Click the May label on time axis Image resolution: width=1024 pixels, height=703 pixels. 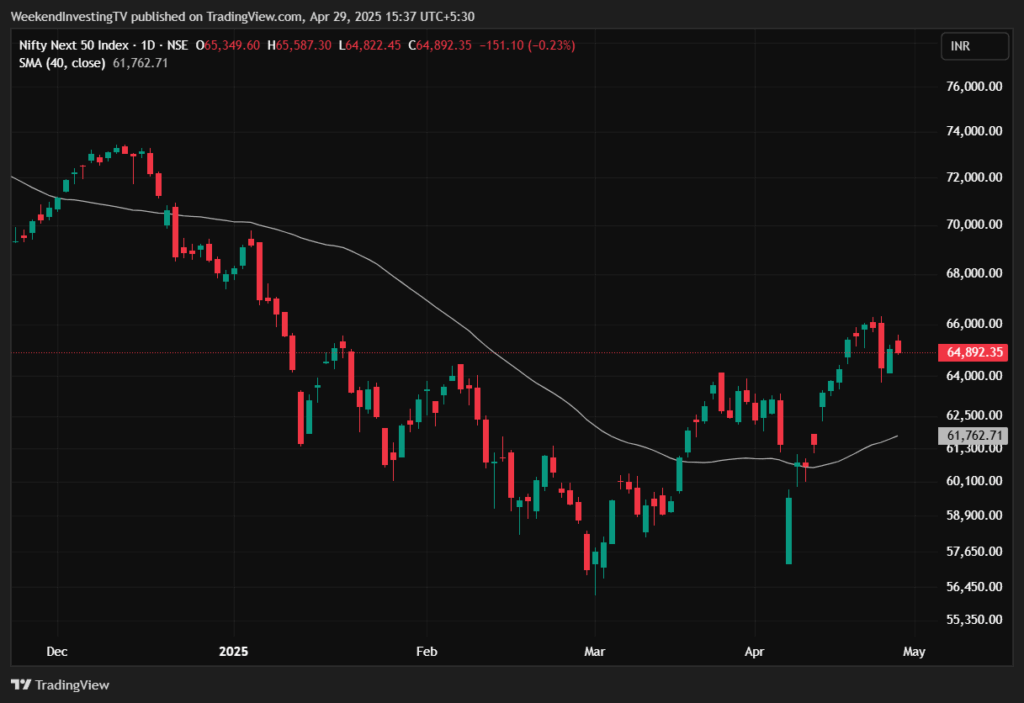(x=914, y=651)
